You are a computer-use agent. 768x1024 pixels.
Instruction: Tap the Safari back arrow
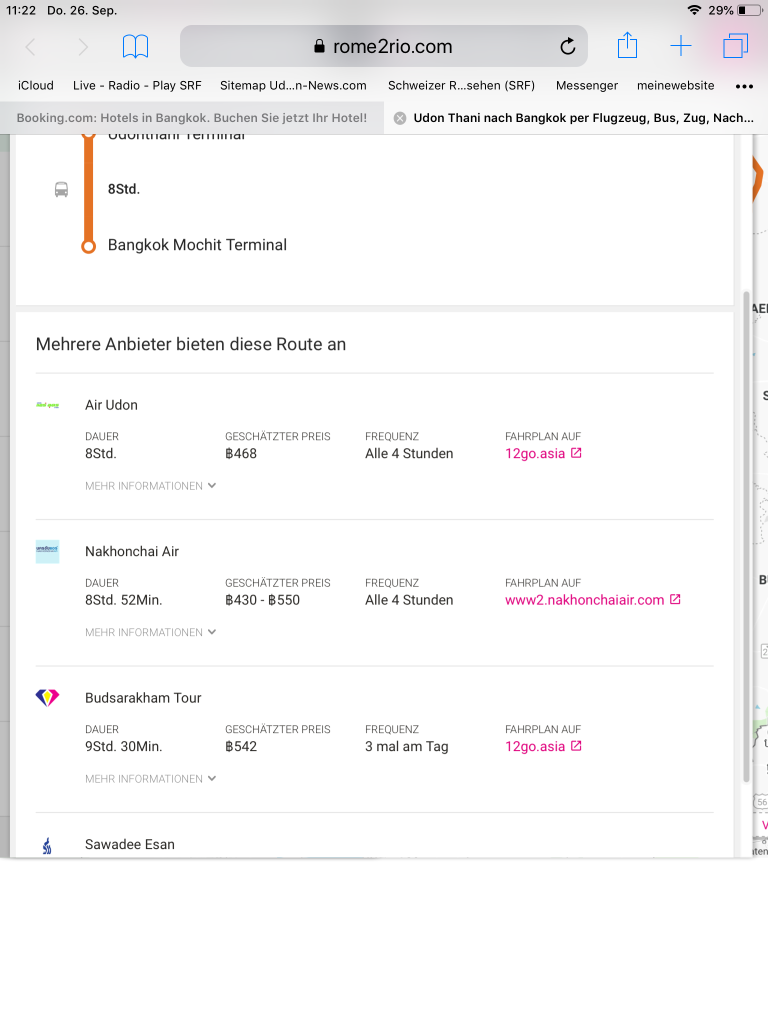point(30,47)
